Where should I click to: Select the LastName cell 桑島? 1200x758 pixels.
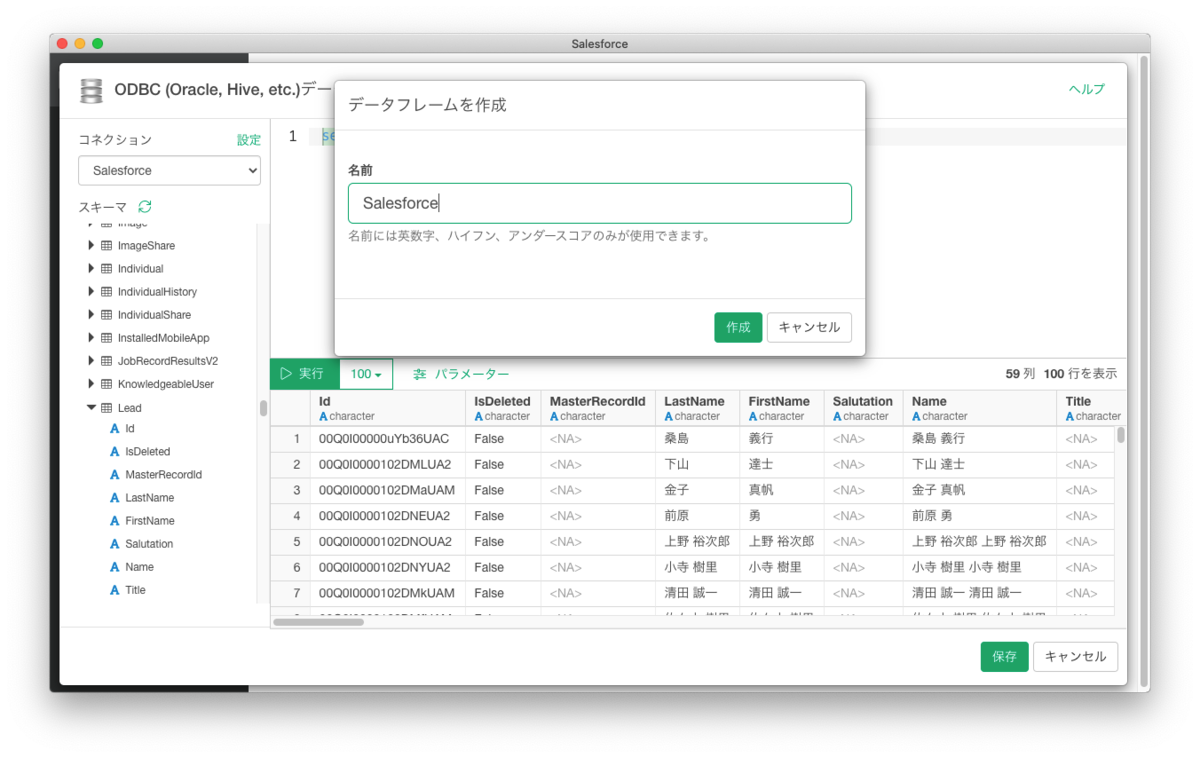pyautogui.click(x=697, y=439)
